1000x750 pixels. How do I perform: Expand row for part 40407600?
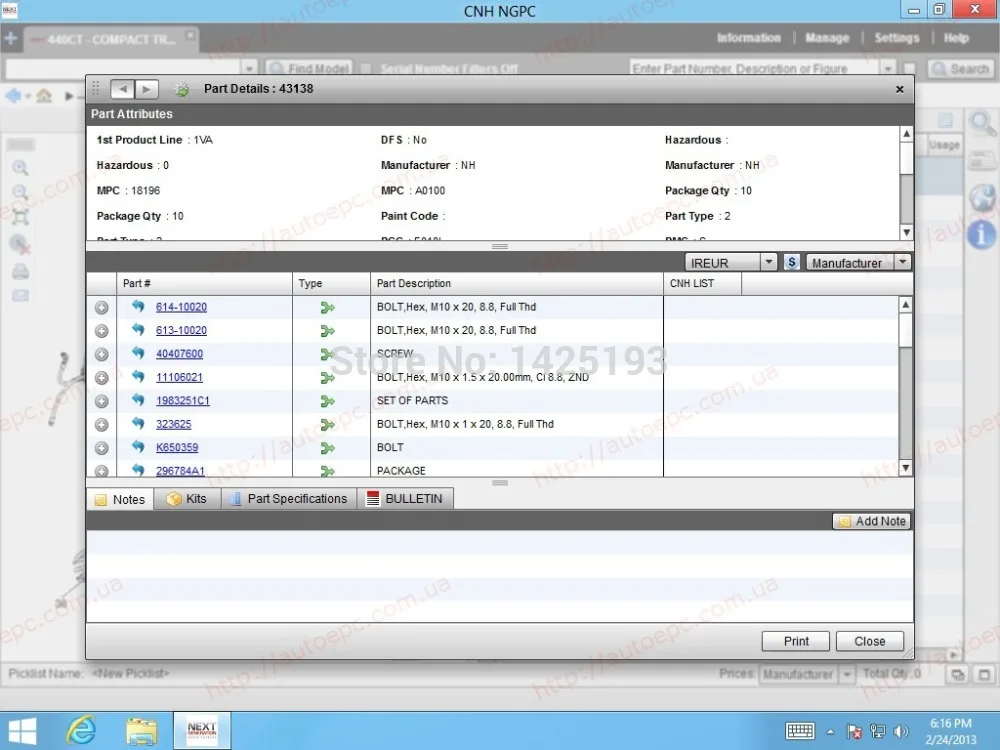101,355
